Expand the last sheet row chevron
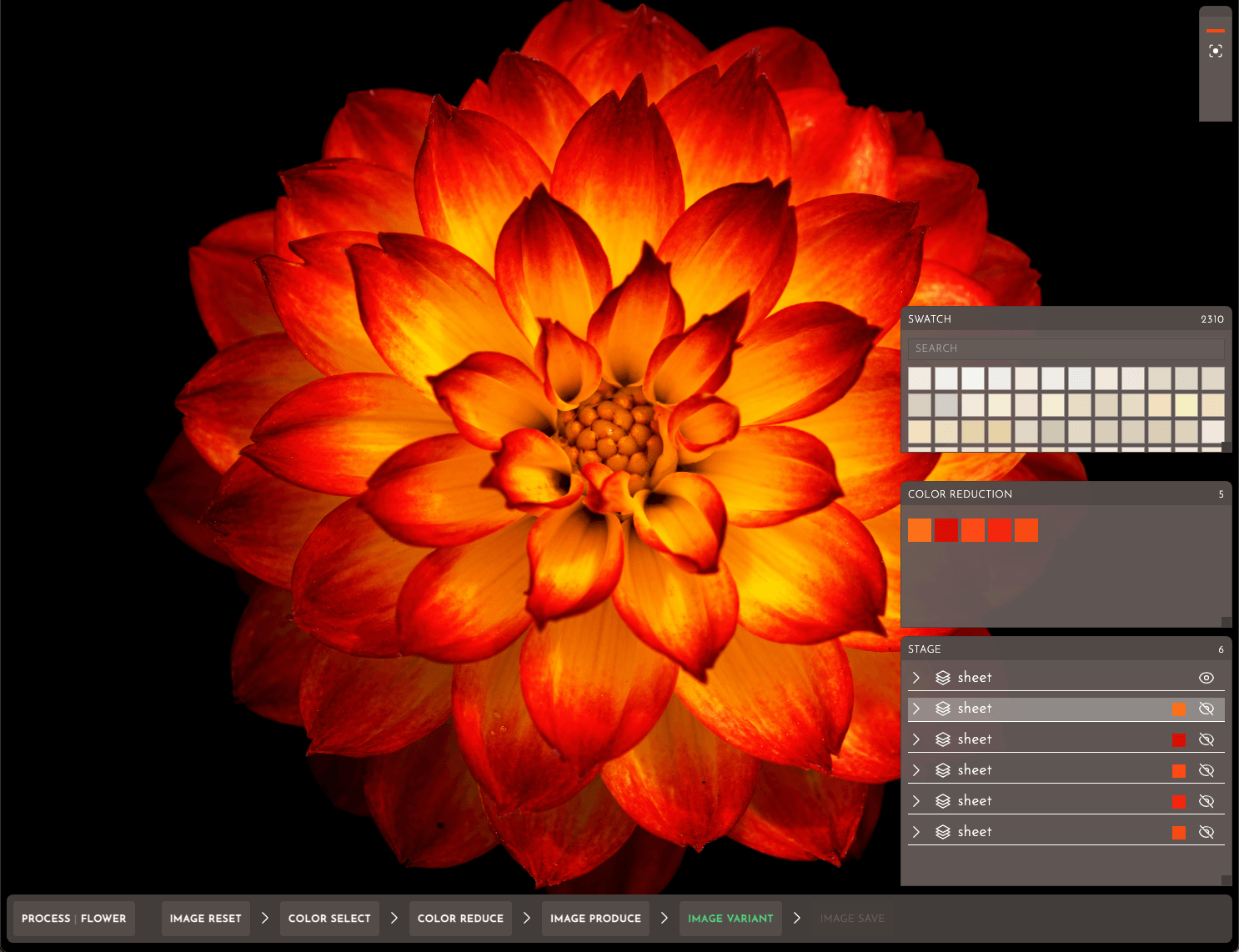Screen dimensions: 1239x952 click(x=916, y=832)
